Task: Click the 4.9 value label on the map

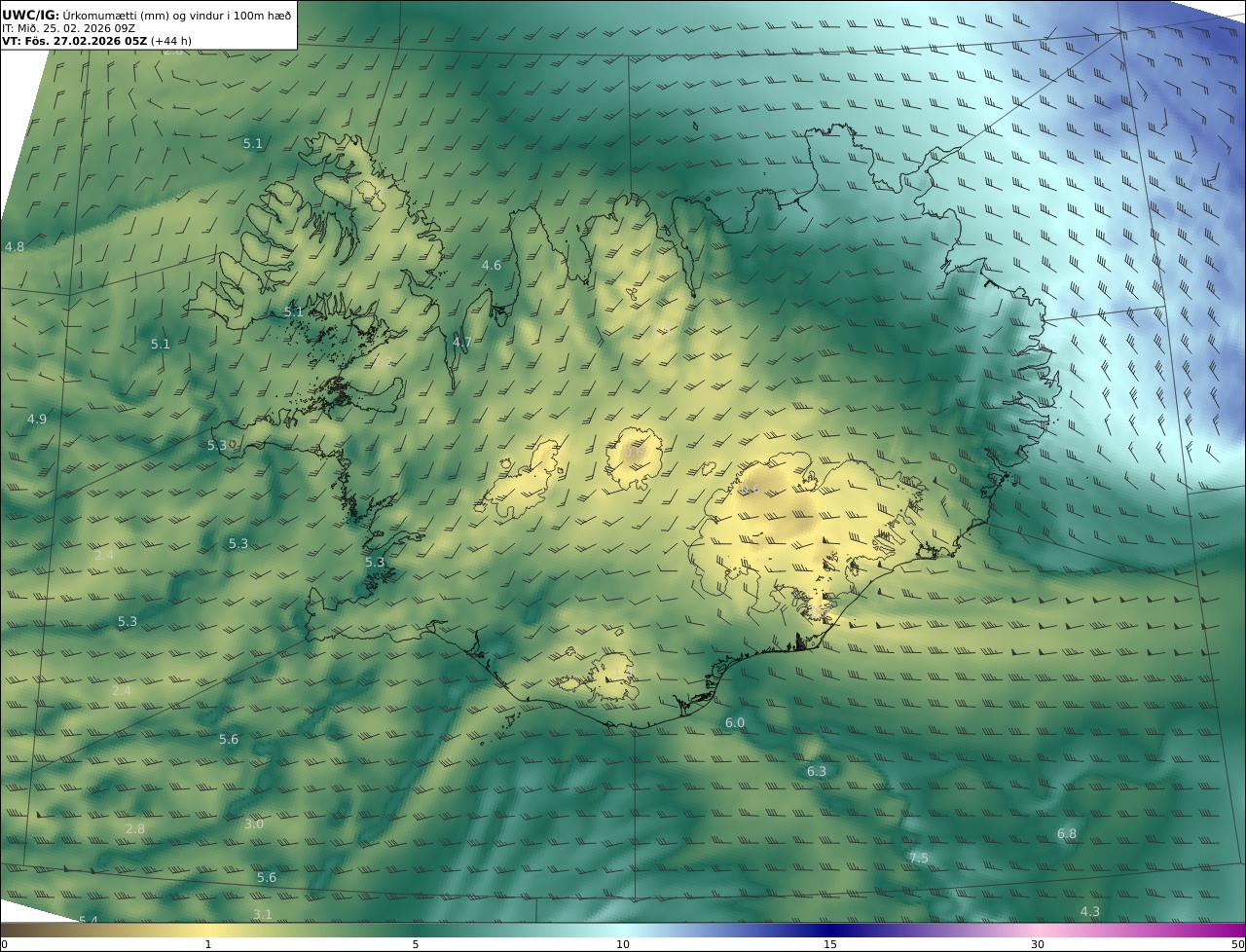Action: click(36, 419)
